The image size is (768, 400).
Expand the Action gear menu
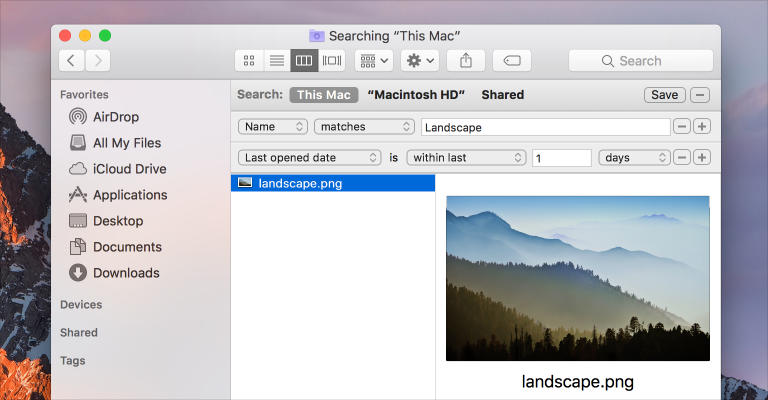pyautogui.click(x=420, y=61)
